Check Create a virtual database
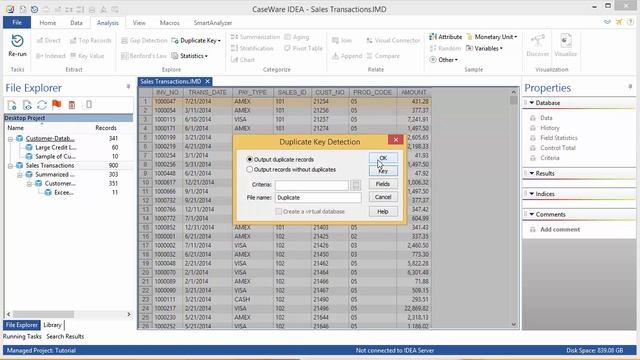The height and width of the screenshot is (360, 640). (x=310, y=211)
